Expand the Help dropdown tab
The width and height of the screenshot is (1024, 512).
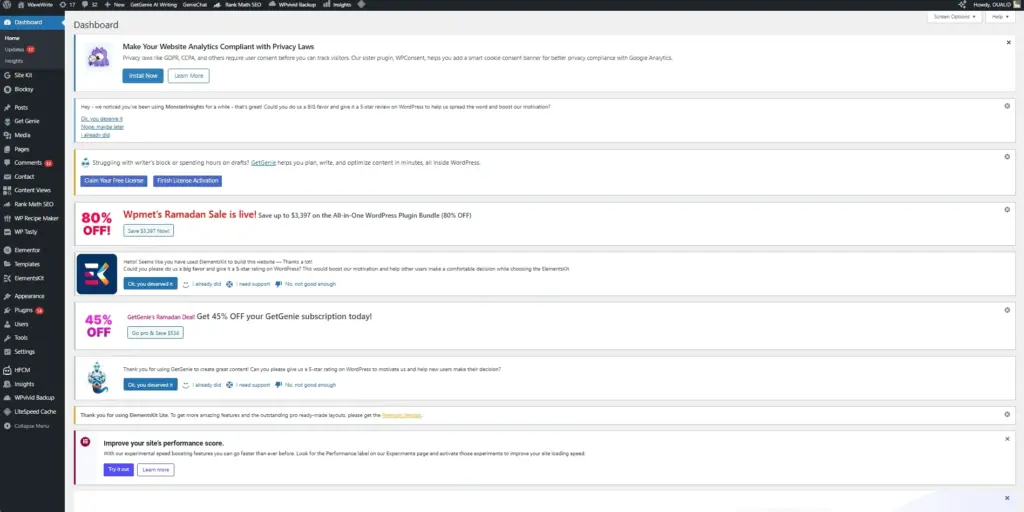[x=1000, y=17]
